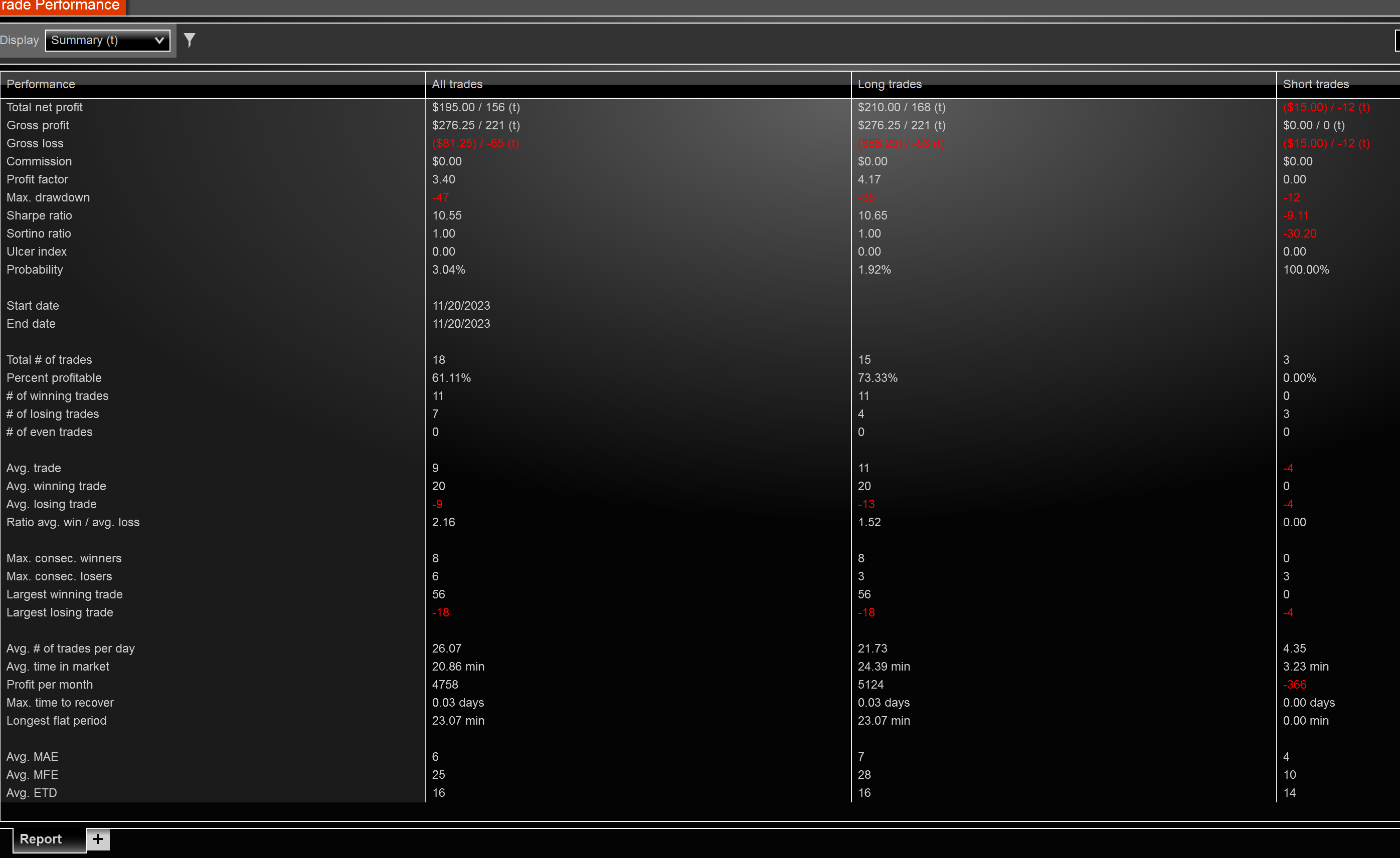The width and height of the screenshot is (1400, 858).
Task: Select the End date row label
Action: (31, 324)
